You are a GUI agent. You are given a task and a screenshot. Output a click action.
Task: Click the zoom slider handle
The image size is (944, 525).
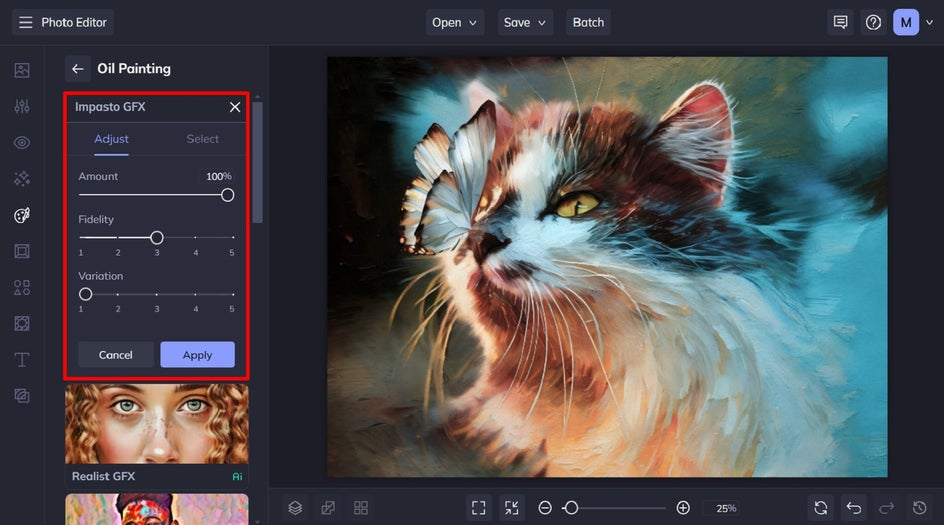(x=571, y=508)
